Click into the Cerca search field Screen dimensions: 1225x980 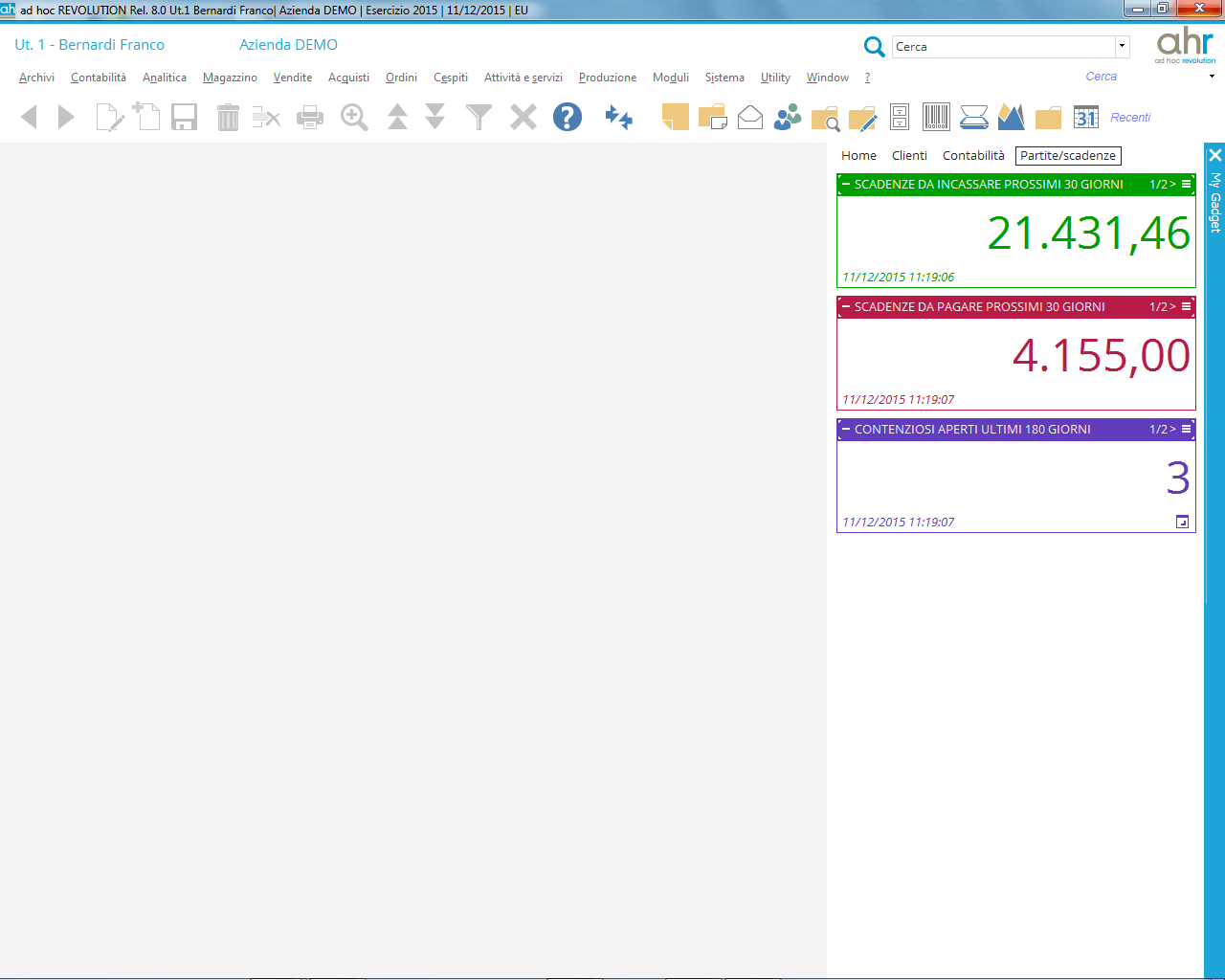[x=1003, y=46]
